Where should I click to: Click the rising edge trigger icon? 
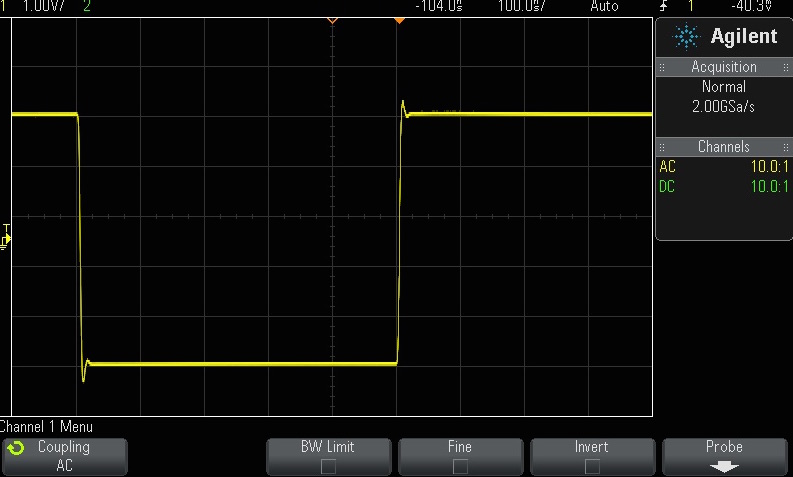(x=664, y=6)
